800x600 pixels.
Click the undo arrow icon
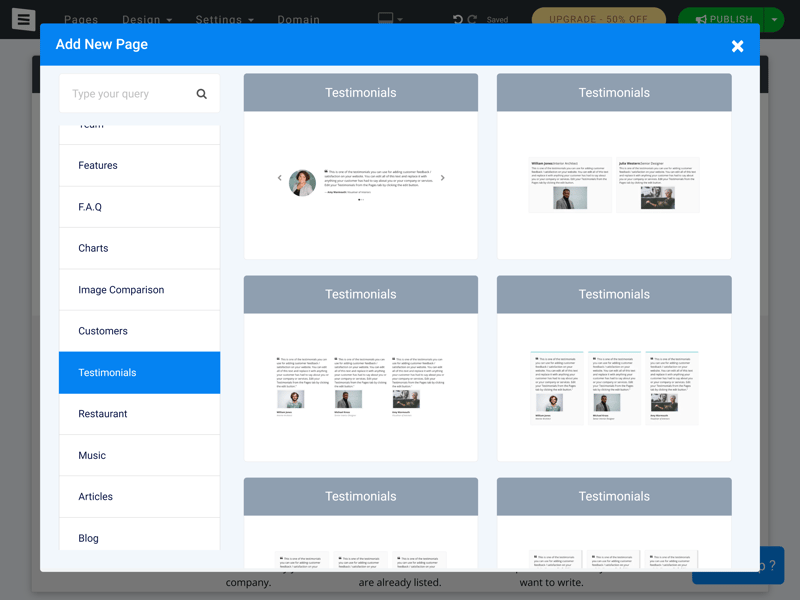pos(457,19)
